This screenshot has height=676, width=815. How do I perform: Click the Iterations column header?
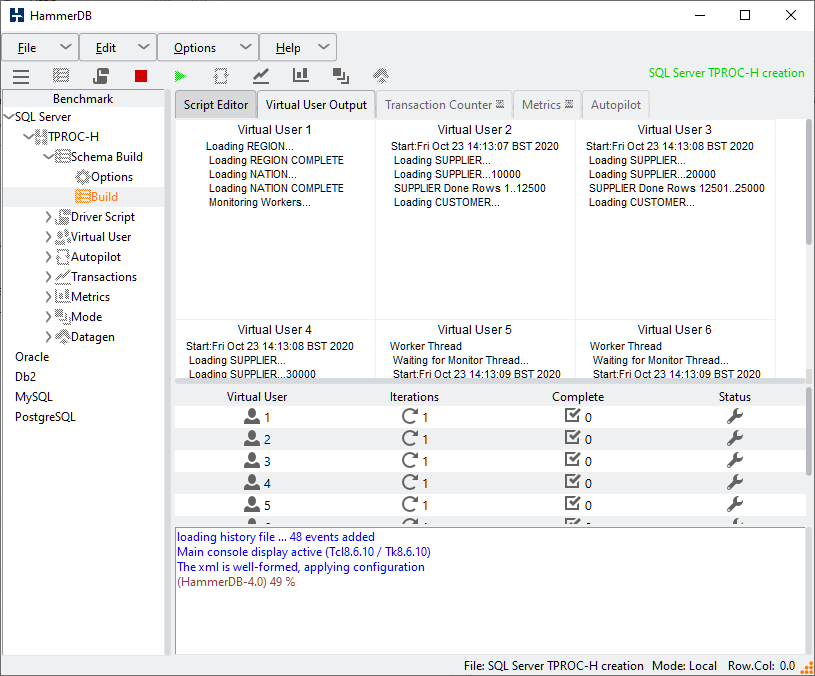point(414,397)
